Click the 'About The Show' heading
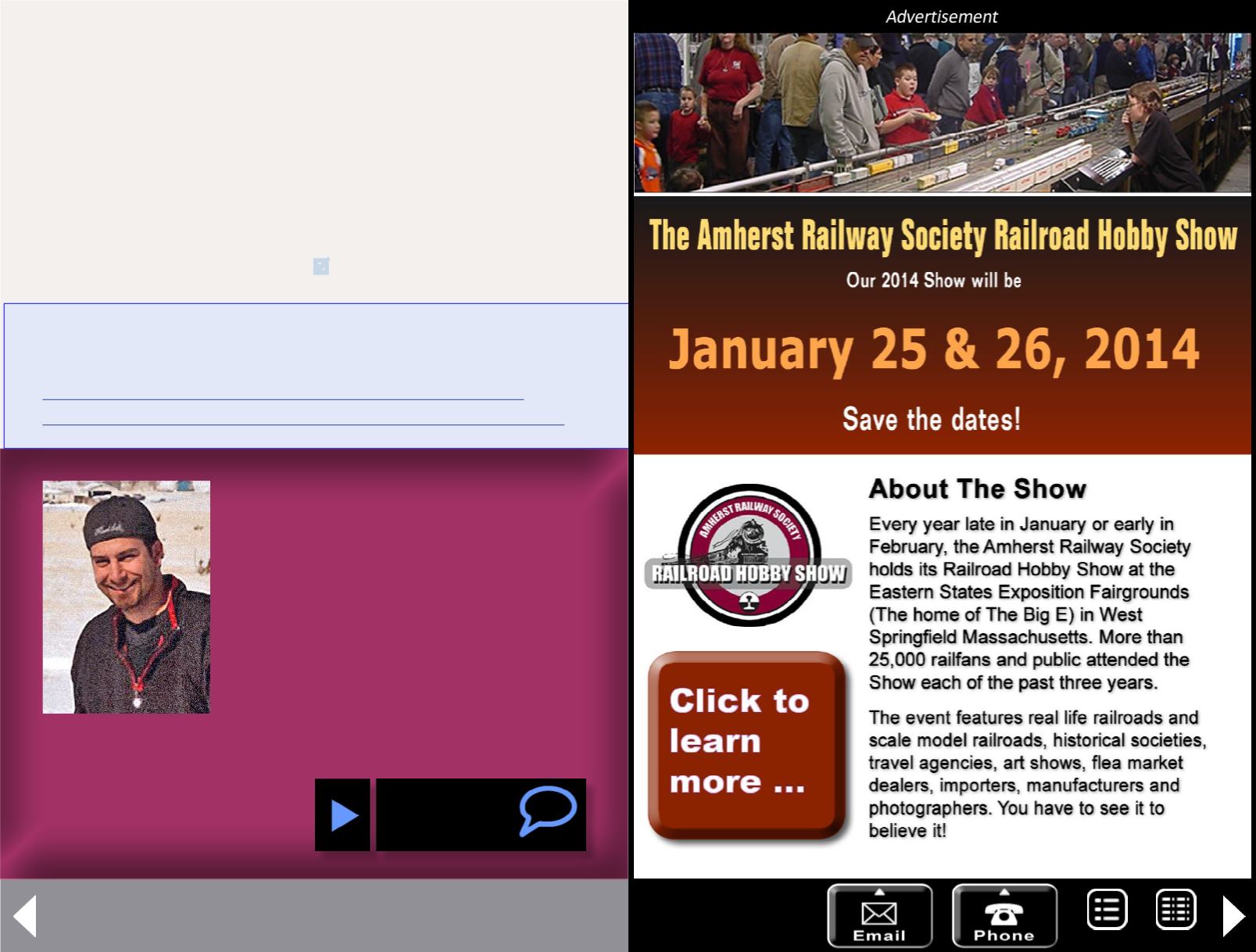The height and width of the screenshot is (952, 1256). 978,489
